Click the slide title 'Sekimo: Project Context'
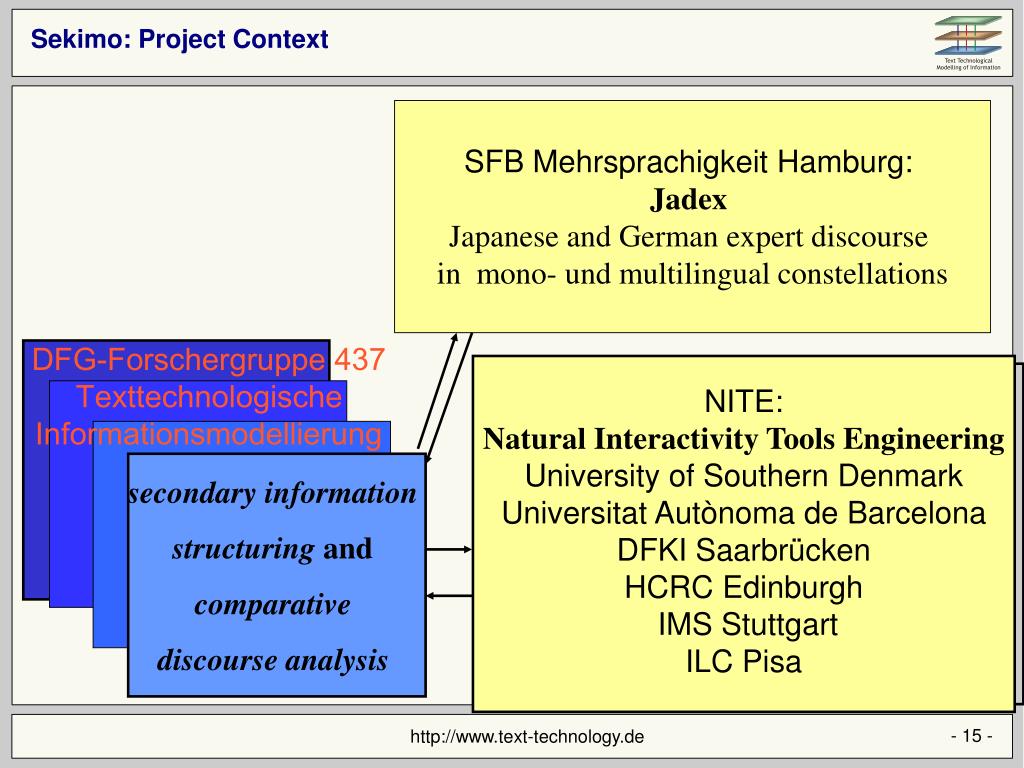 pyautogui.click(x=179, y=39)
